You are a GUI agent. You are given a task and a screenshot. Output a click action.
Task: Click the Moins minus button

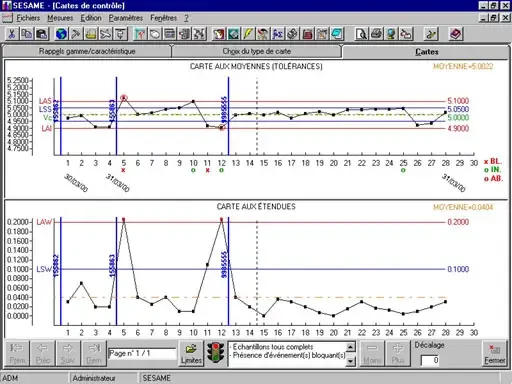pos(372,354)
